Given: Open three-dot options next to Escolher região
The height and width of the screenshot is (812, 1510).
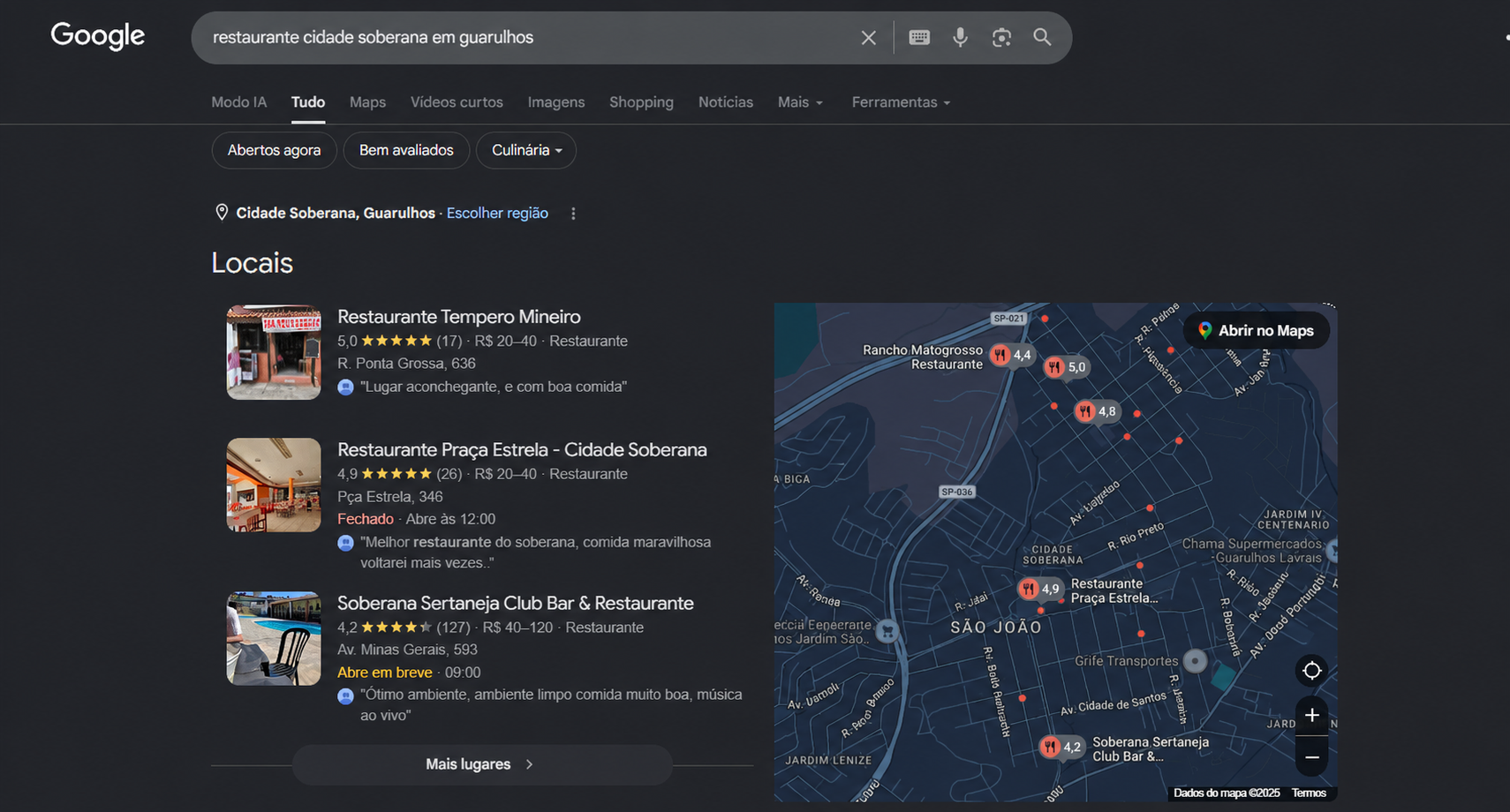Looking at the screenshot, I should coord(573,214).
